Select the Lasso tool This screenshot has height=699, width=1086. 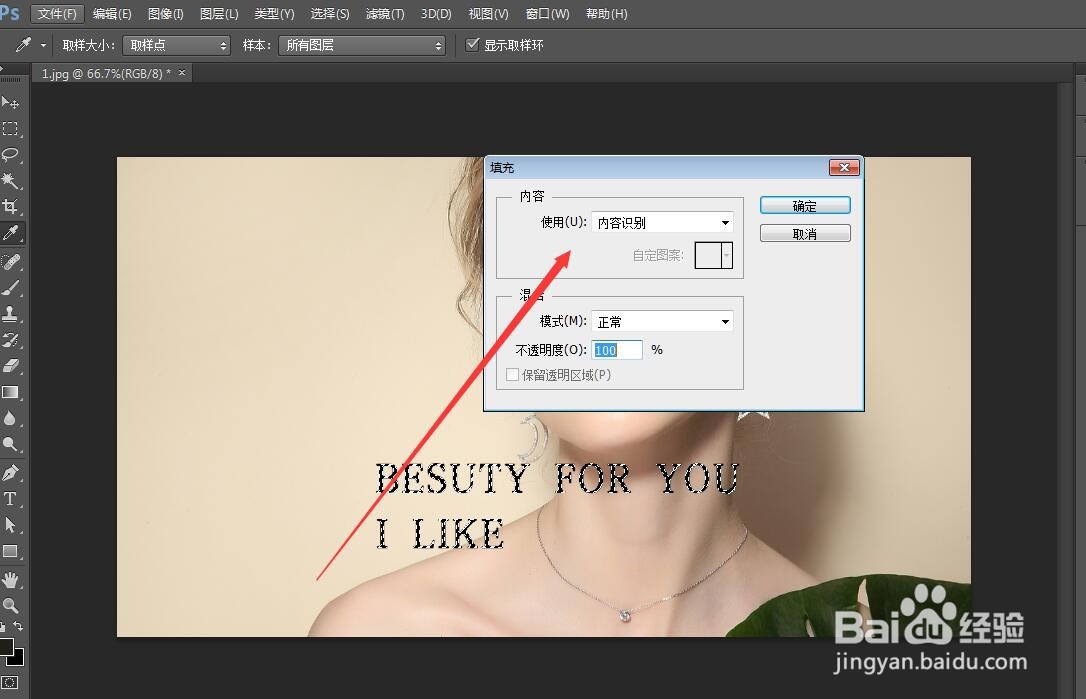coord(10,154)
